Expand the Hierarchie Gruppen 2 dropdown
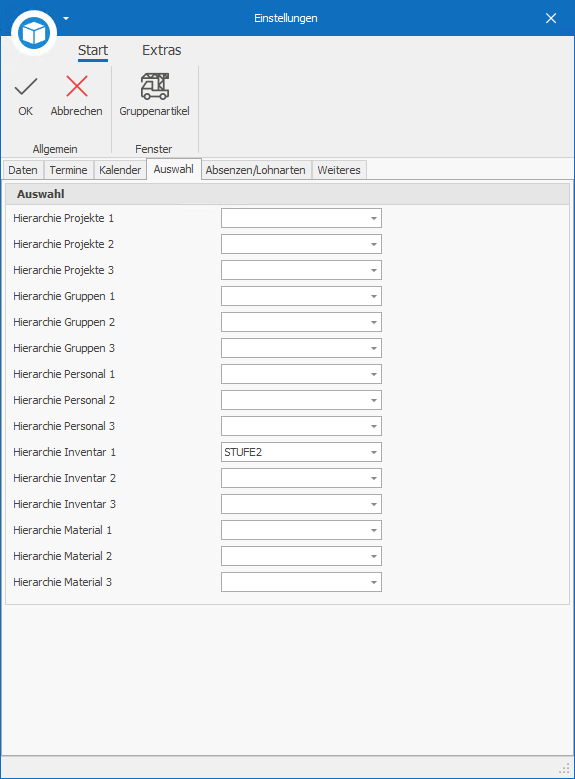The height and width of the screenshot is (779, 575). click(374, 322)
